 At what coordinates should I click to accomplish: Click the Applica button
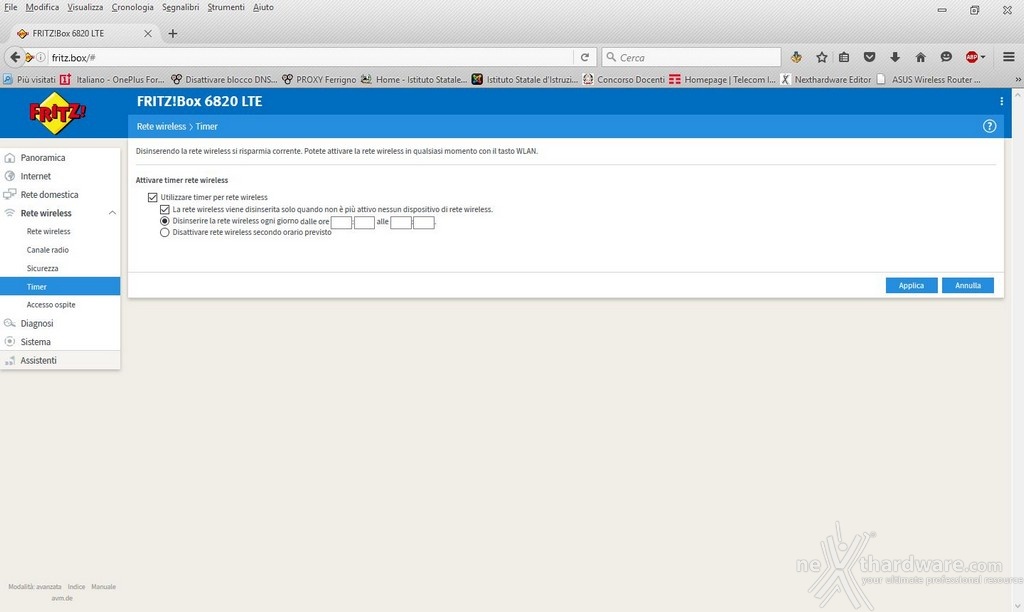pos(911,285)
